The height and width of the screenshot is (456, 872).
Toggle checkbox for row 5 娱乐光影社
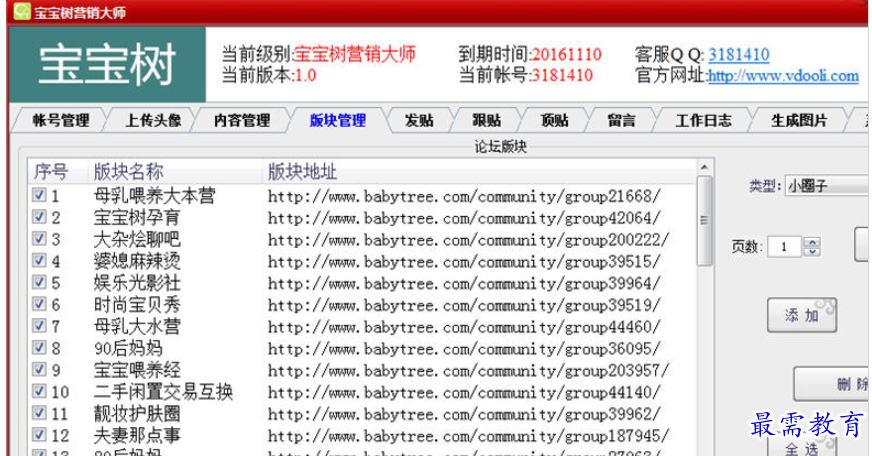click(x=39, y=282)
